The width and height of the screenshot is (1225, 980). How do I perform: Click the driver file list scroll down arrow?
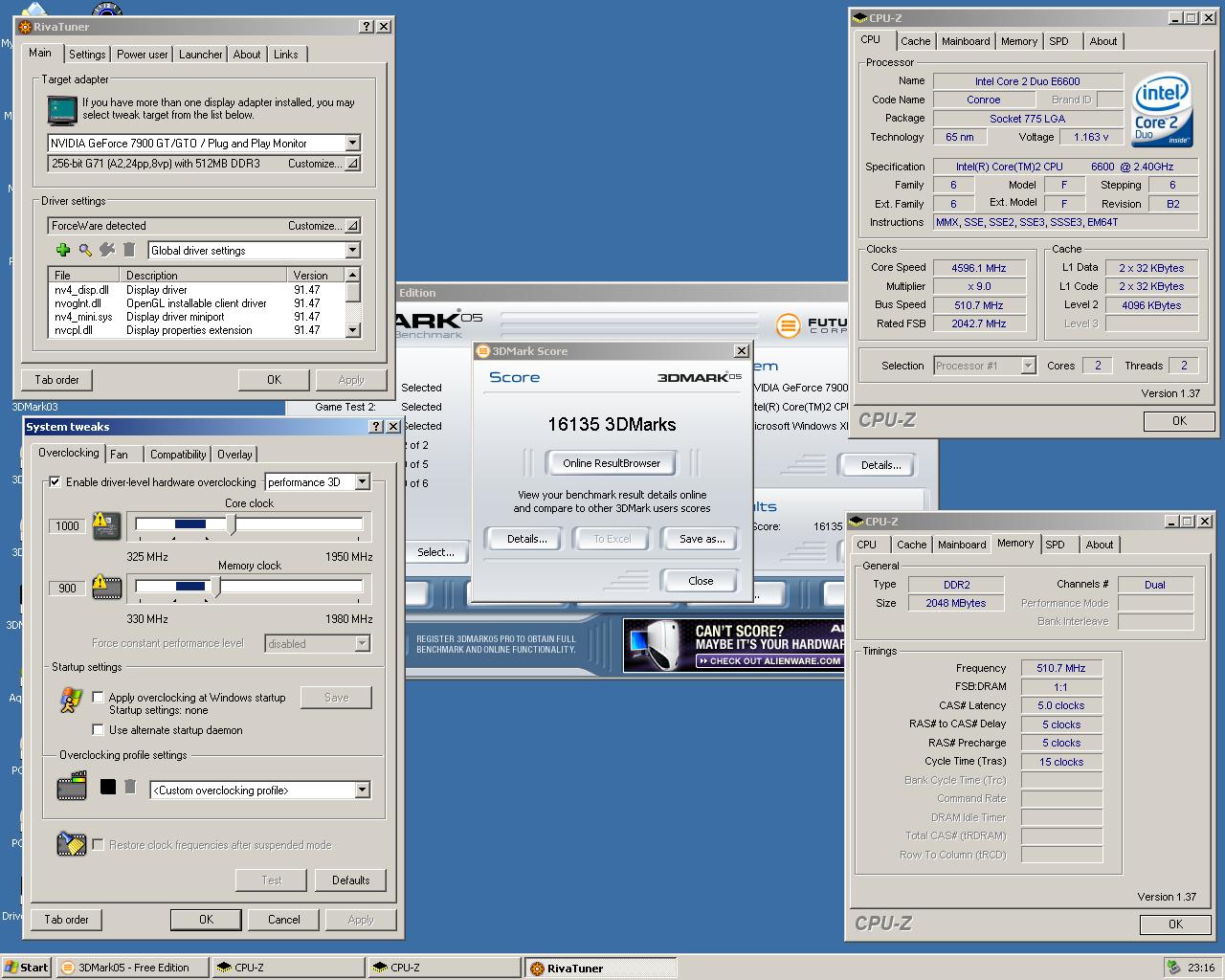click(x=353, y=329)
